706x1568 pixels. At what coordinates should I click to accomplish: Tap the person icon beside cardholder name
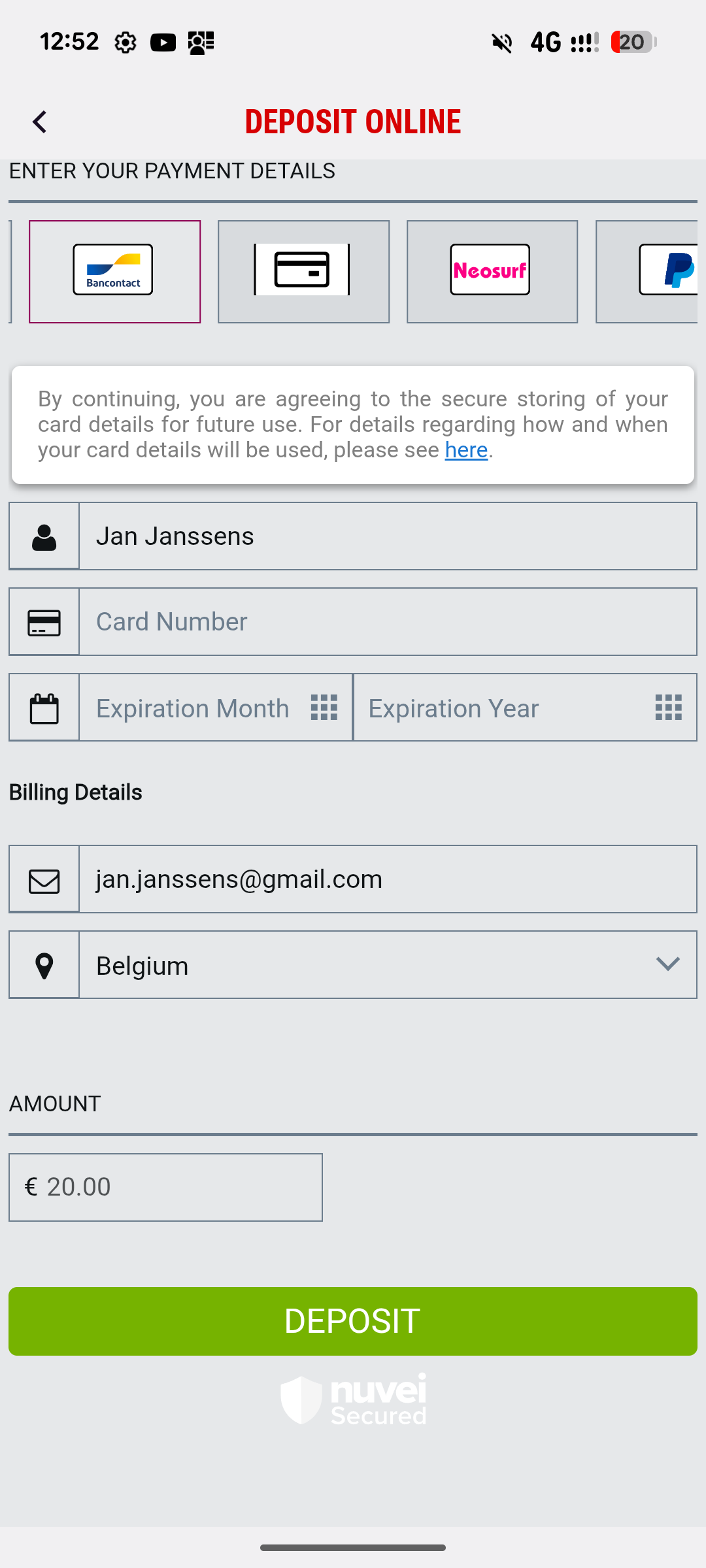pos(44,537)
